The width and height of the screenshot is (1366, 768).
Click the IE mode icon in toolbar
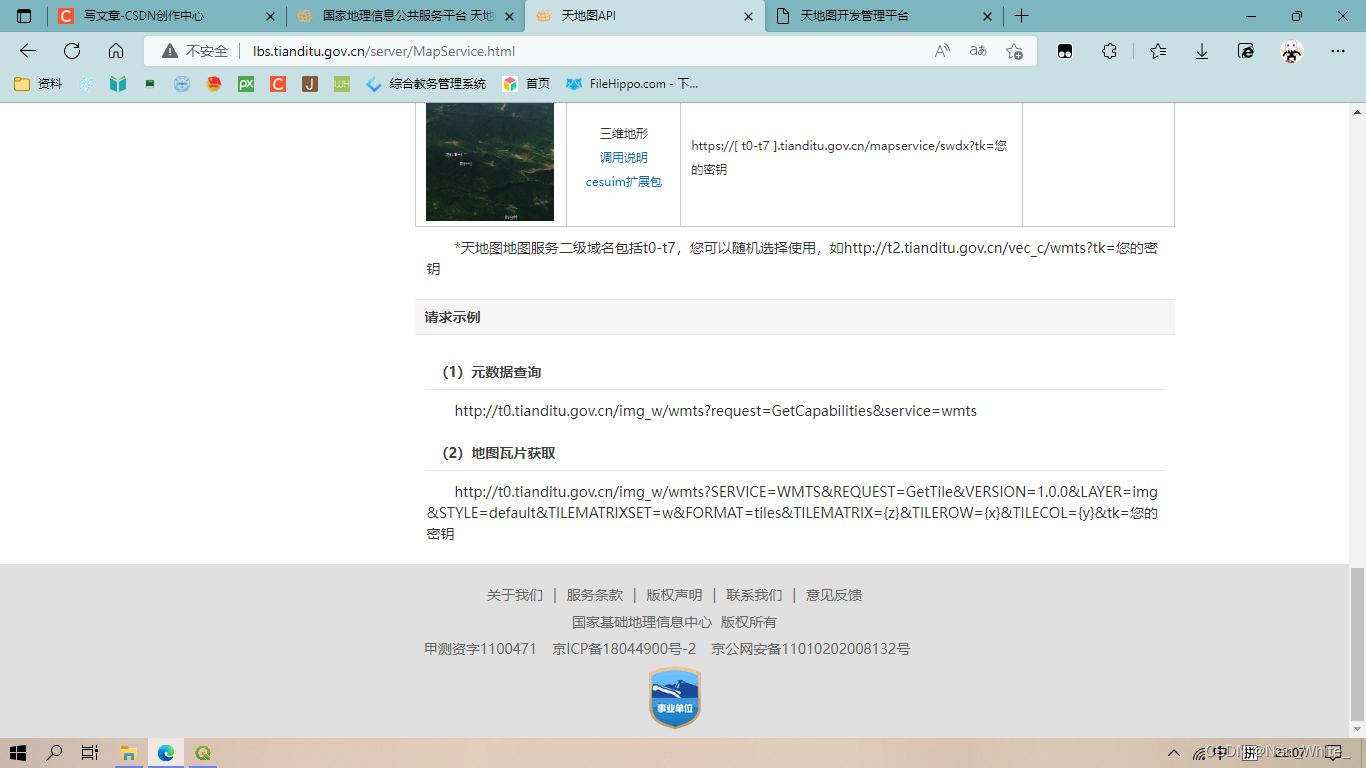click(1246, 51)
